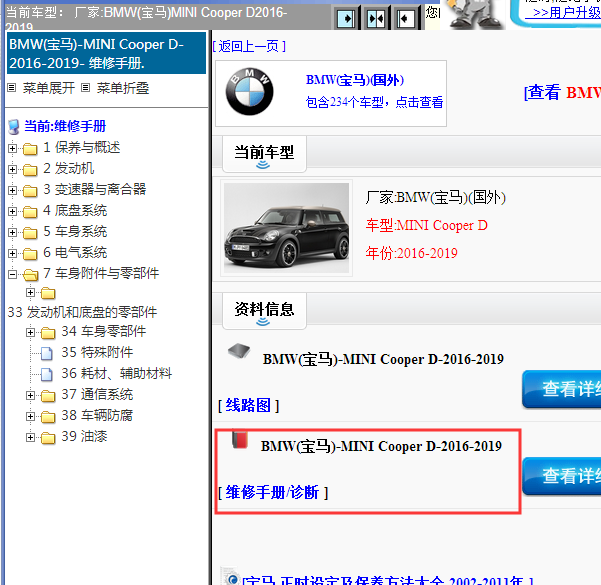Expand the 5 车身系统 tree node
Viewport: 601px width, 585px height.
(x=12, y=233)
